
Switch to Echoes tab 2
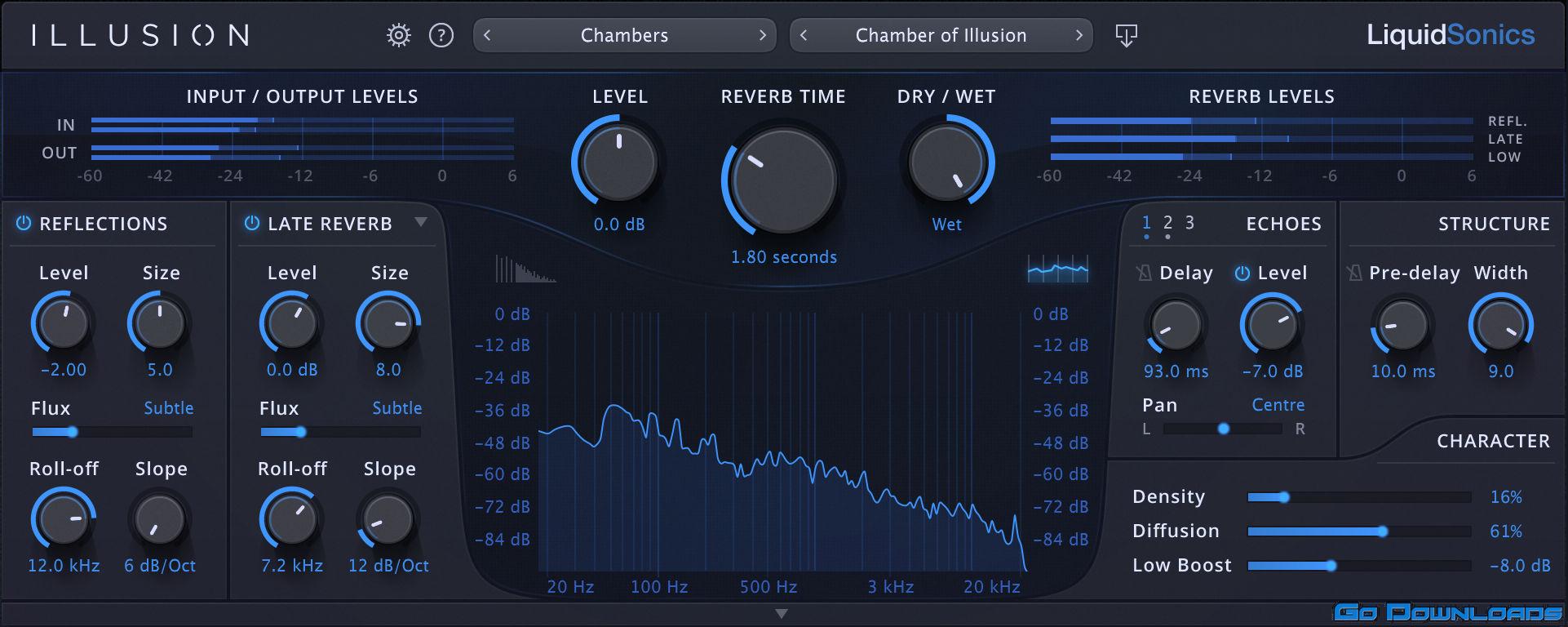pos(1167,224)
